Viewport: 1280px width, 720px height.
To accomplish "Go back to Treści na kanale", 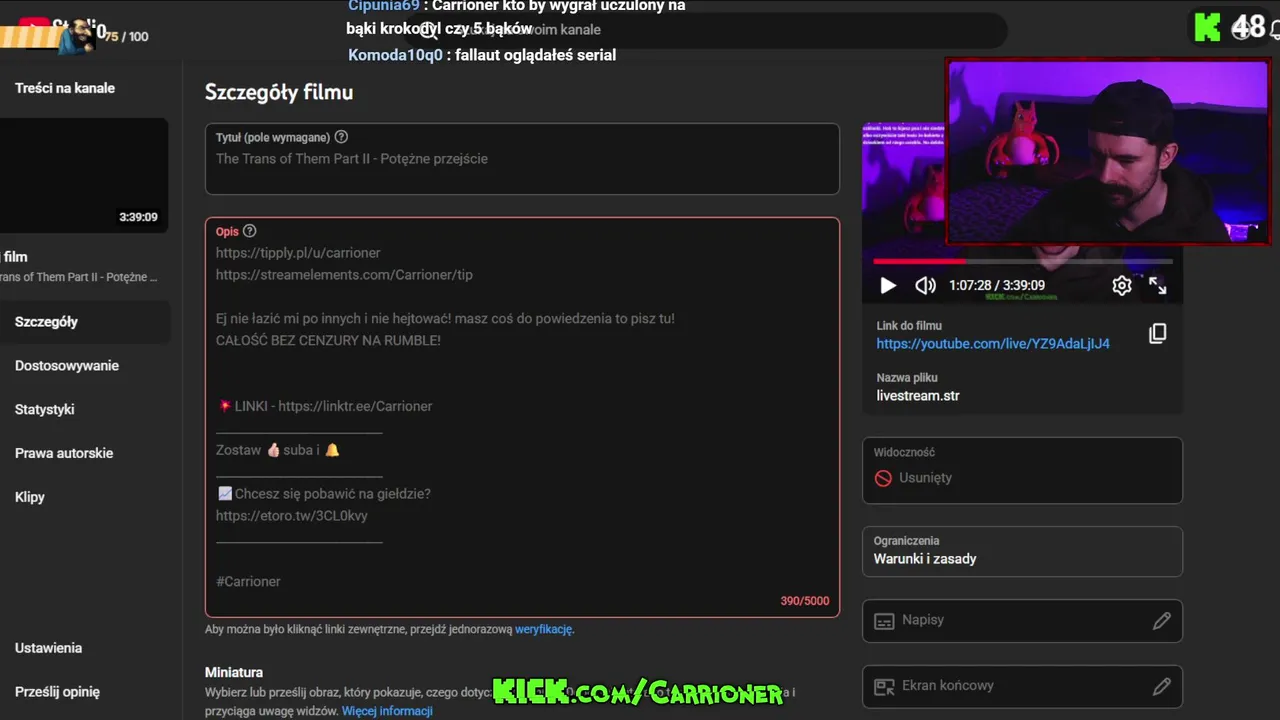I will (x=65, y=88).
